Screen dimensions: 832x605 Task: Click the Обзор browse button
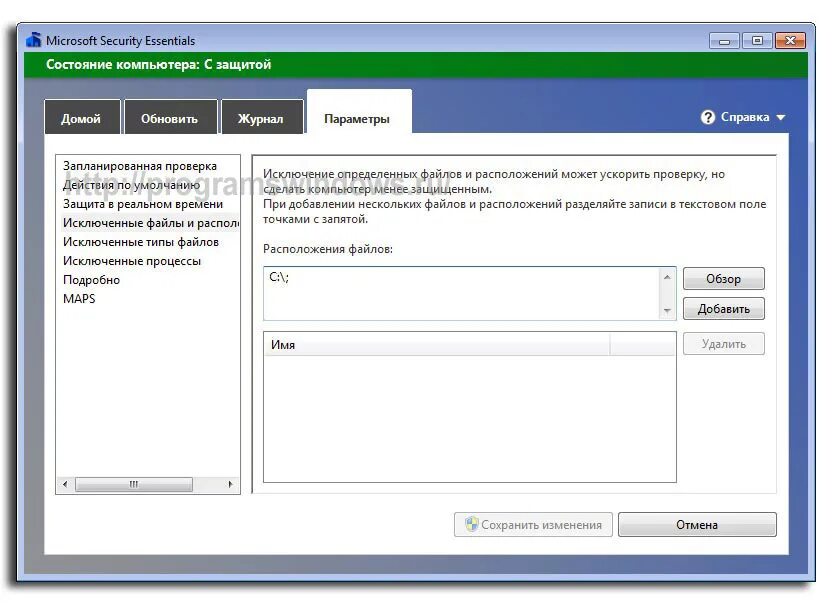[x=723, y=279]
